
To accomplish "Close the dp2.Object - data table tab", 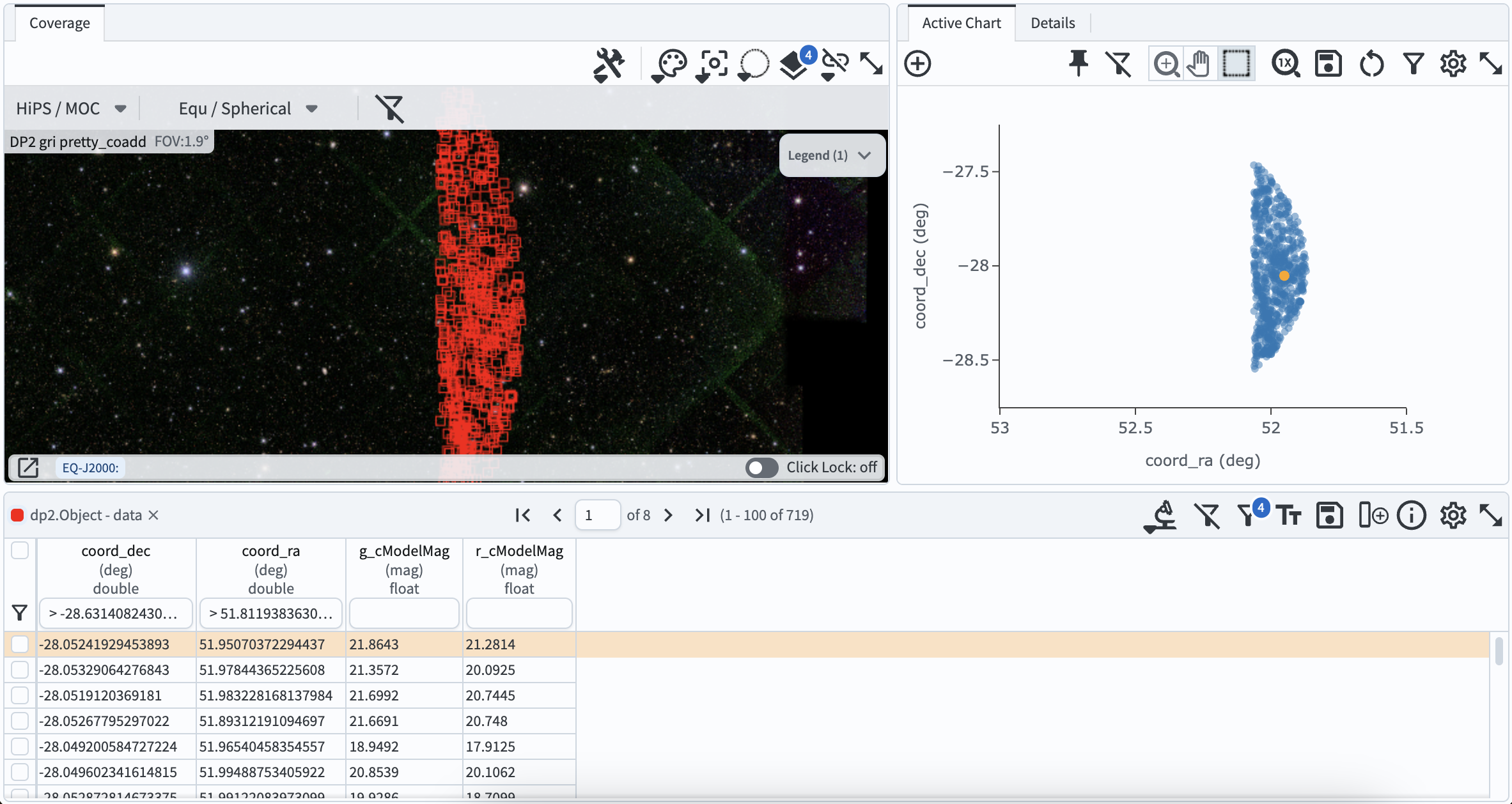I will (x=153, y=515).
